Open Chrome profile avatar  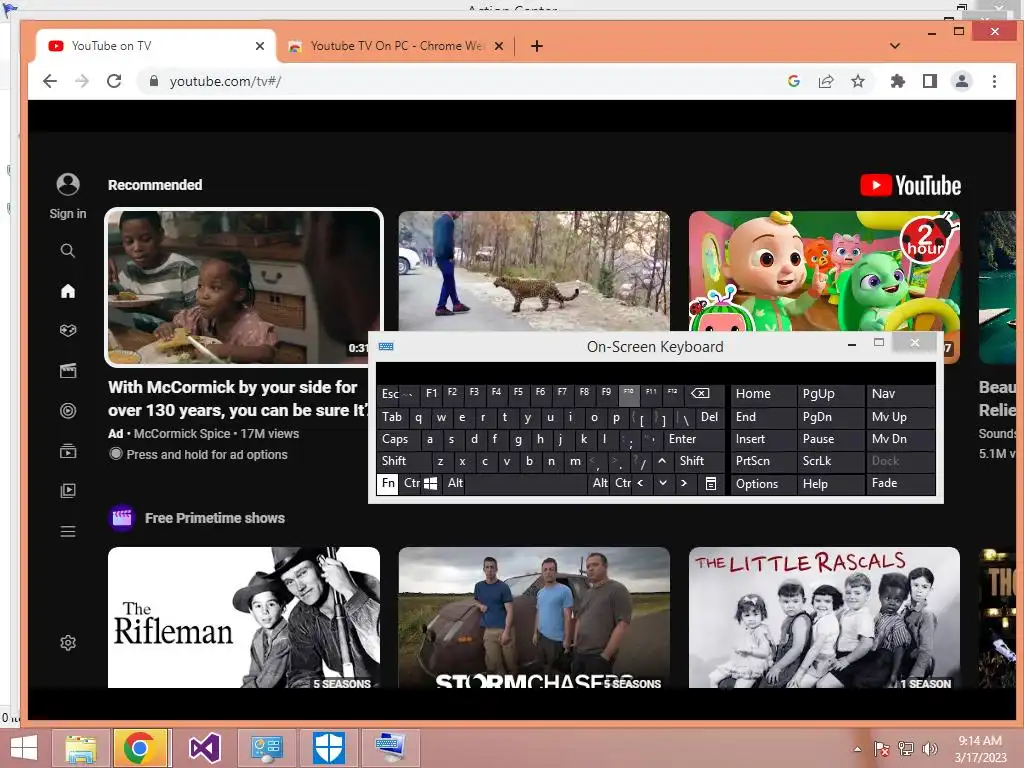pyautogui.click(x=962, y=81)
